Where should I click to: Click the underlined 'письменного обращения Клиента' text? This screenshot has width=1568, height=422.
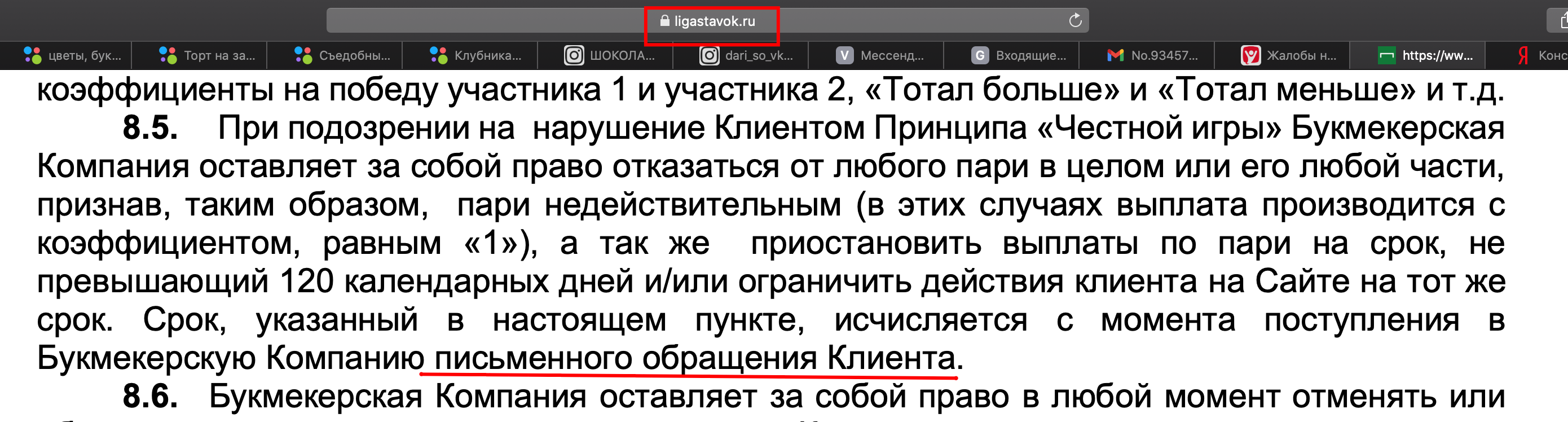click(694, 358)
